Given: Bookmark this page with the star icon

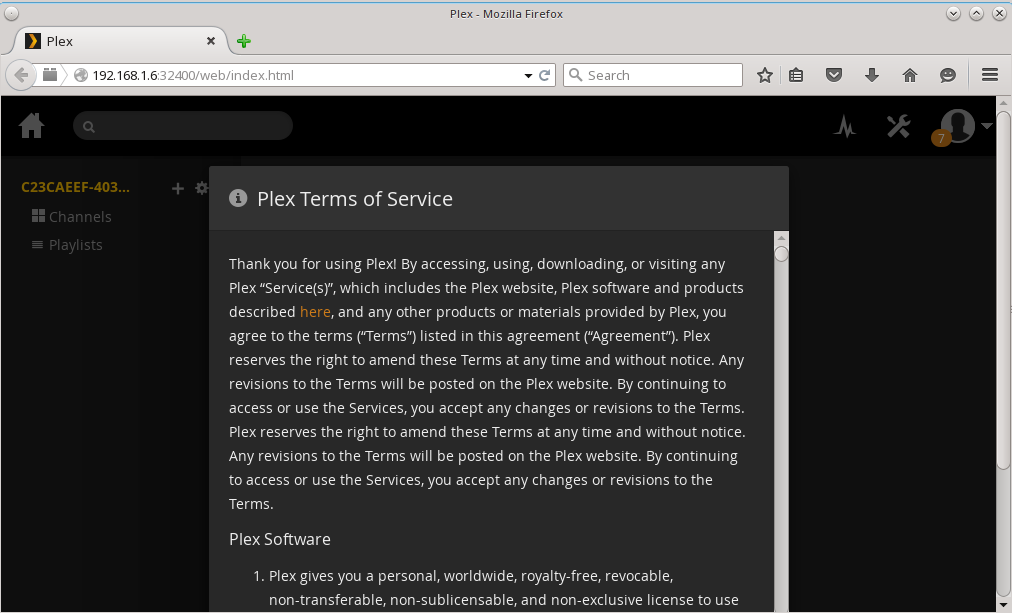Looking at the screenshot, I should pos(765,75).
